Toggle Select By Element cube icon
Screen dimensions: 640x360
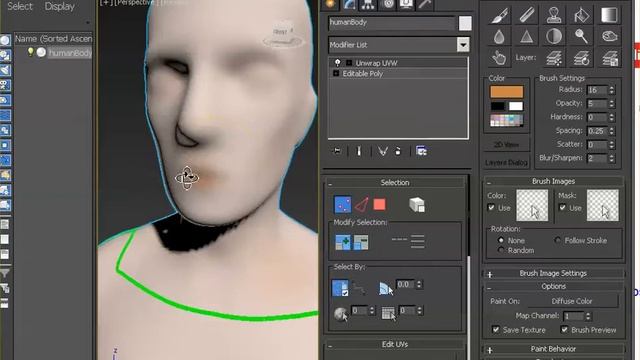pyautogui.click(x=417, y=204)
